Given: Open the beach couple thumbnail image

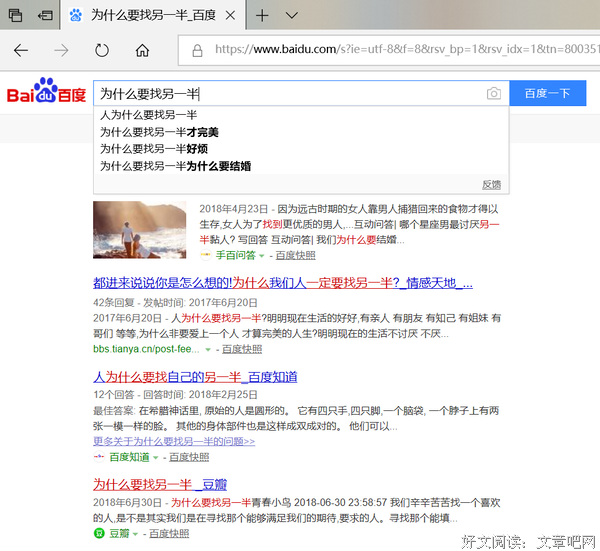Looking at the screenshot, I should (139, 230).
